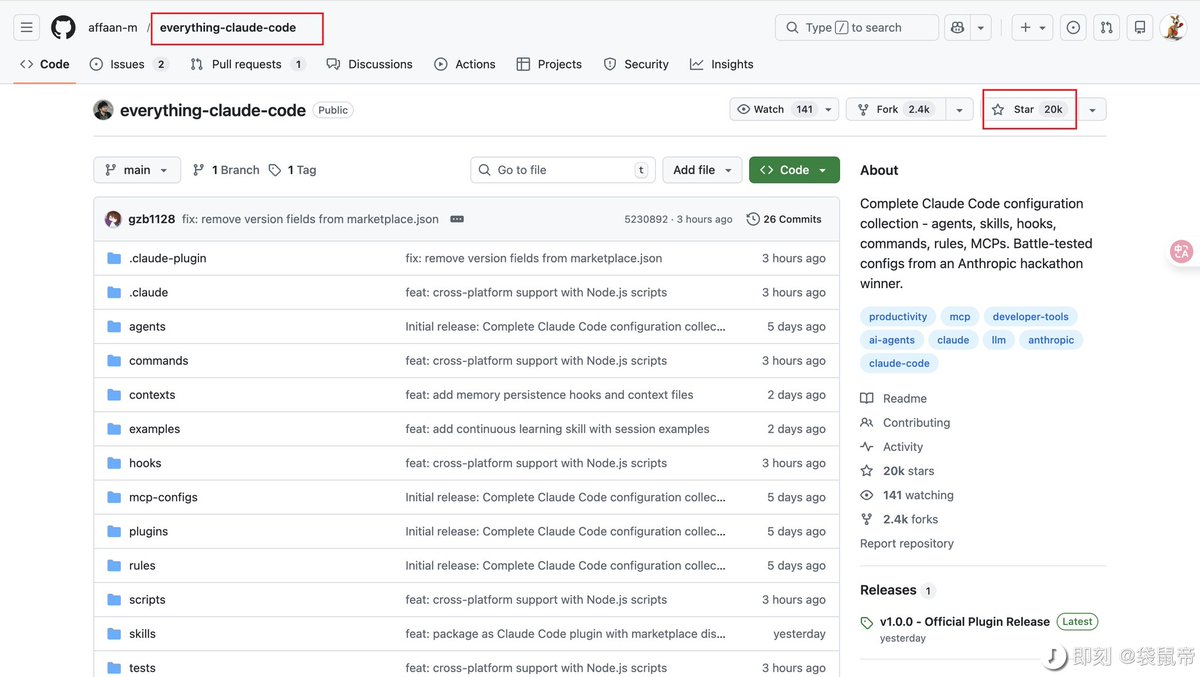The image size is (1200, 677).
Task: Star the repository
Action: click(1028, 110)
